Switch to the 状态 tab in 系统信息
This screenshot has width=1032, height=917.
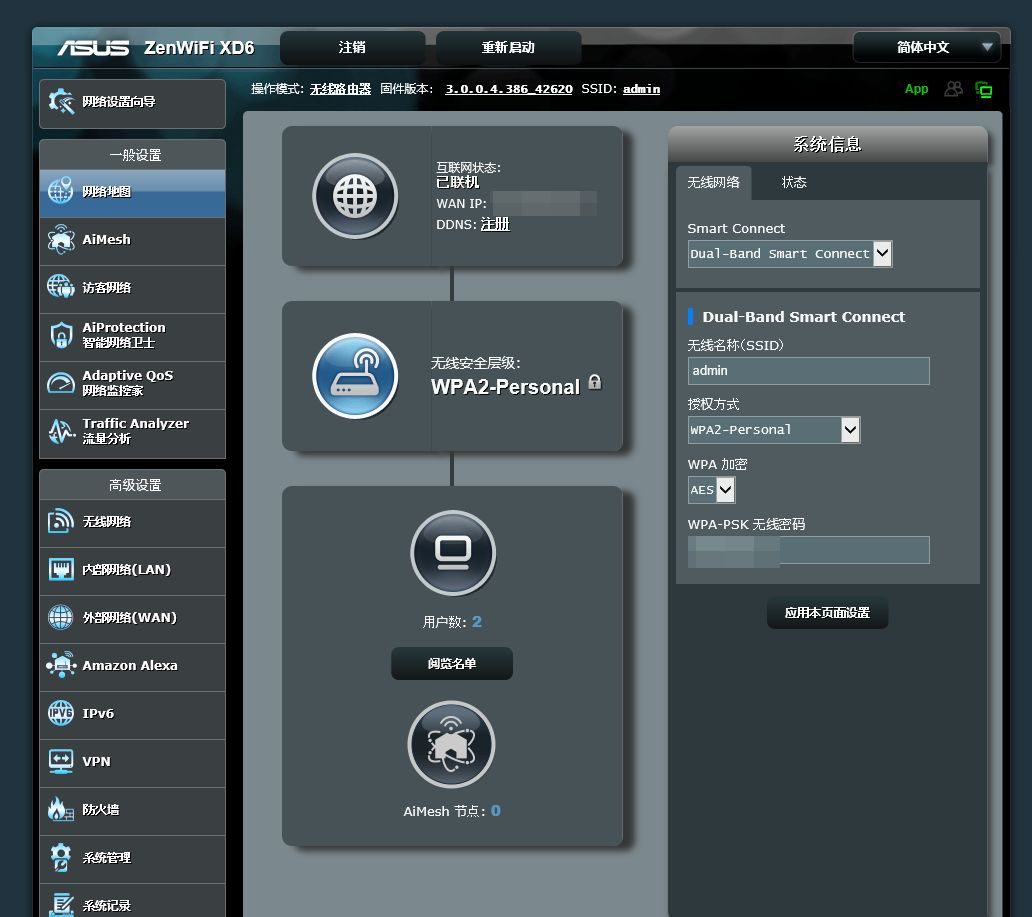pos(794,182)
